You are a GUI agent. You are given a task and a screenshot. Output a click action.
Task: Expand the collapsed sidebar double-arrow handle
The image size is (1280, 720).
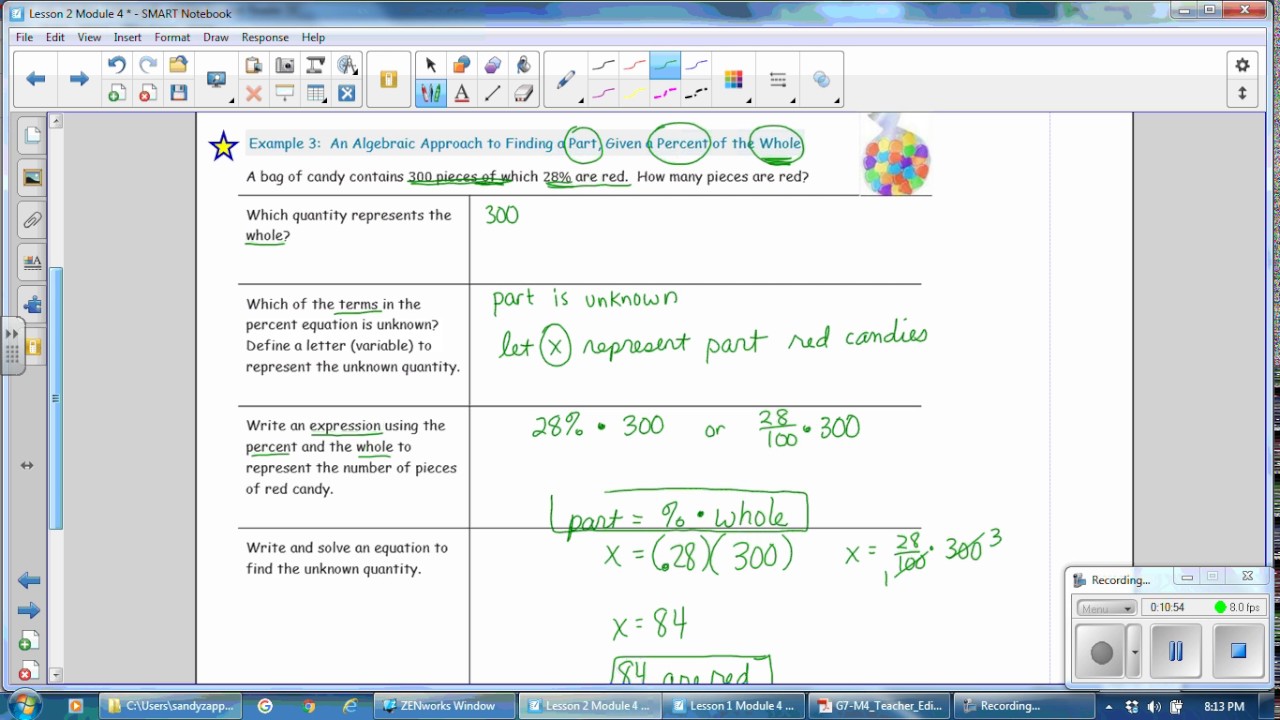pos(12,345)
